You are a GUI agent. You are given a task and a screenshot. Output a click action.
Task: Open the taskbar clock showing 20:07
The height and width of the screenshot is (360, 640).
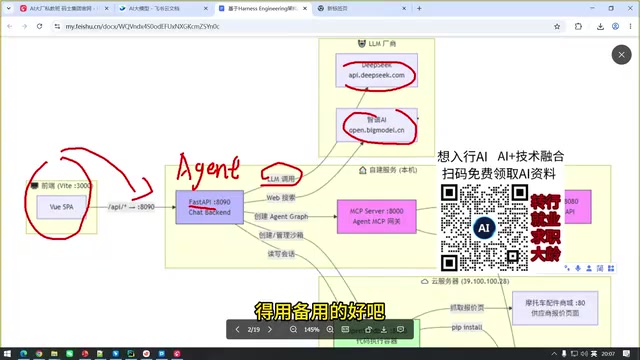[608, 353]
